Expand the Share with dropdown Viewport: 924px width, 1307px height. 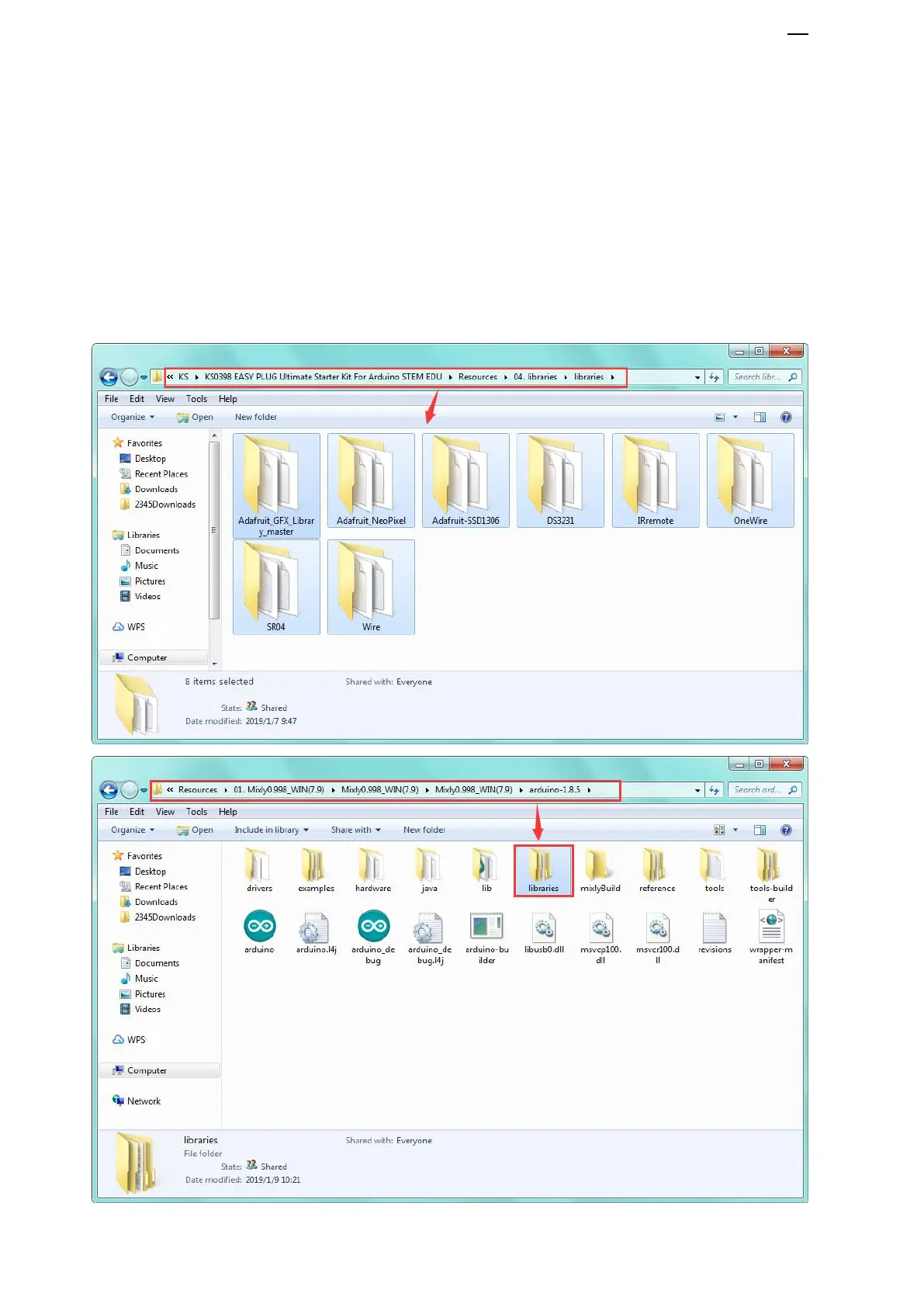(356, 830)
